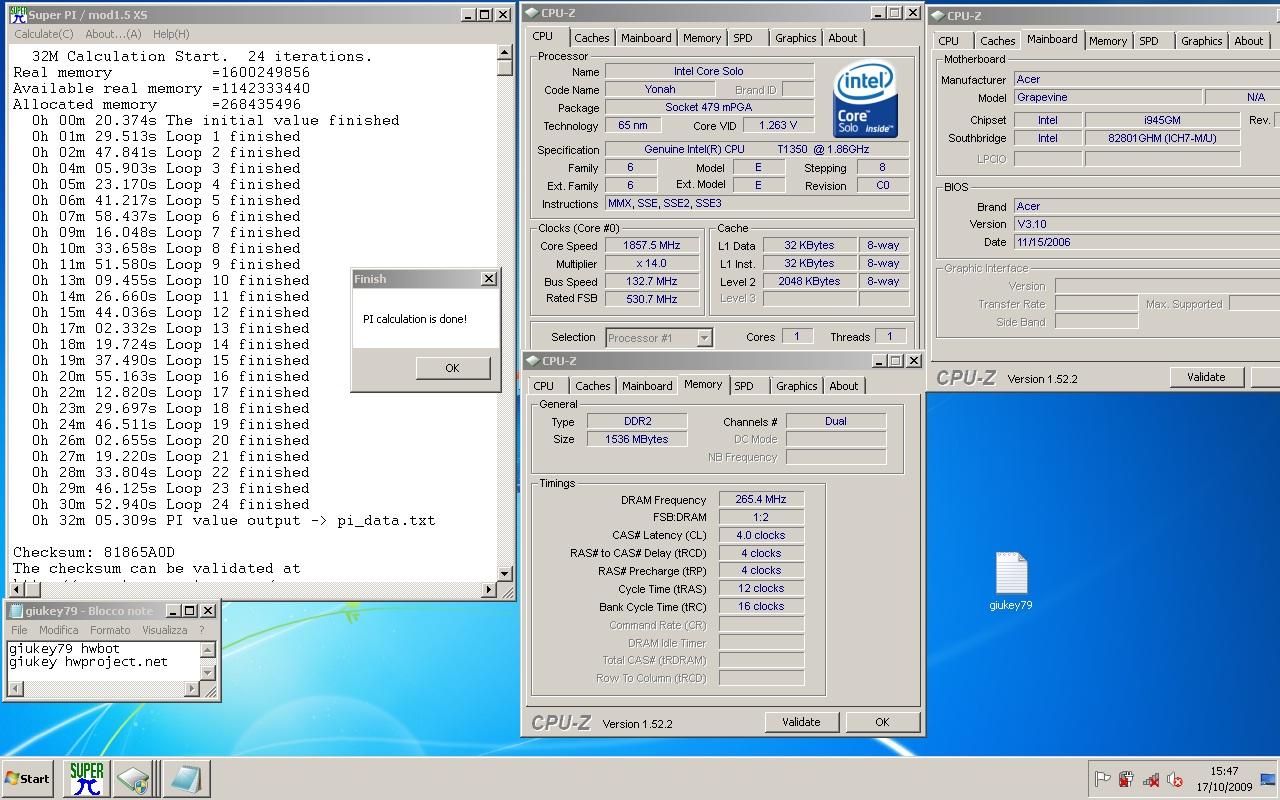Click Super PI vertical scrollbar down arrow
The image size is (1280, 800).
(505, 574)
